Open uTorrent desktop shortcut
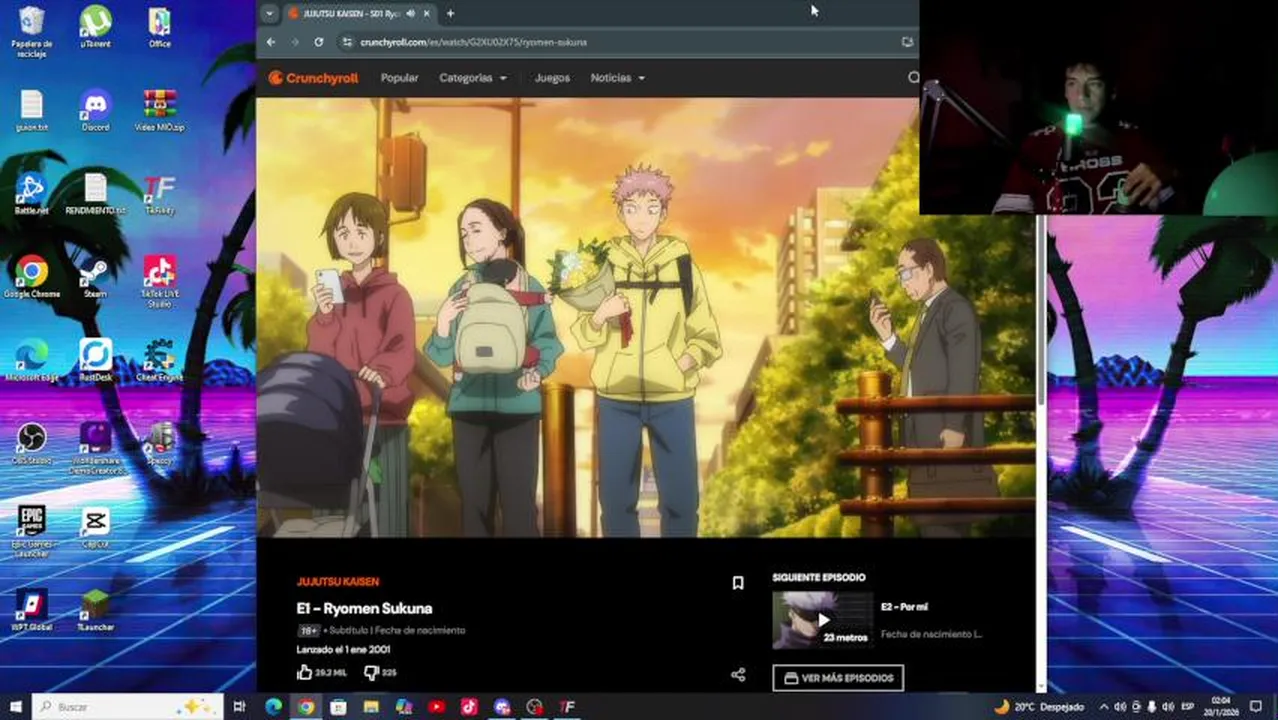 [x=96, y=28]
